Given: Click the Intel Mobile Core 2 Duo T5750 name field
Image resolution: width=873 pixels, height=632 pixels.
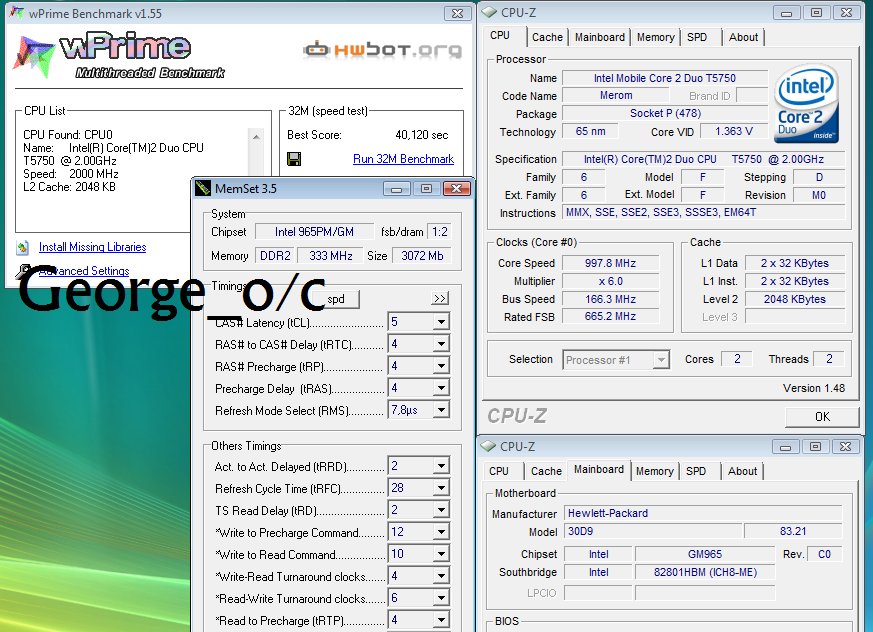Looking at the screenshot, I should [x=665, y=79].
